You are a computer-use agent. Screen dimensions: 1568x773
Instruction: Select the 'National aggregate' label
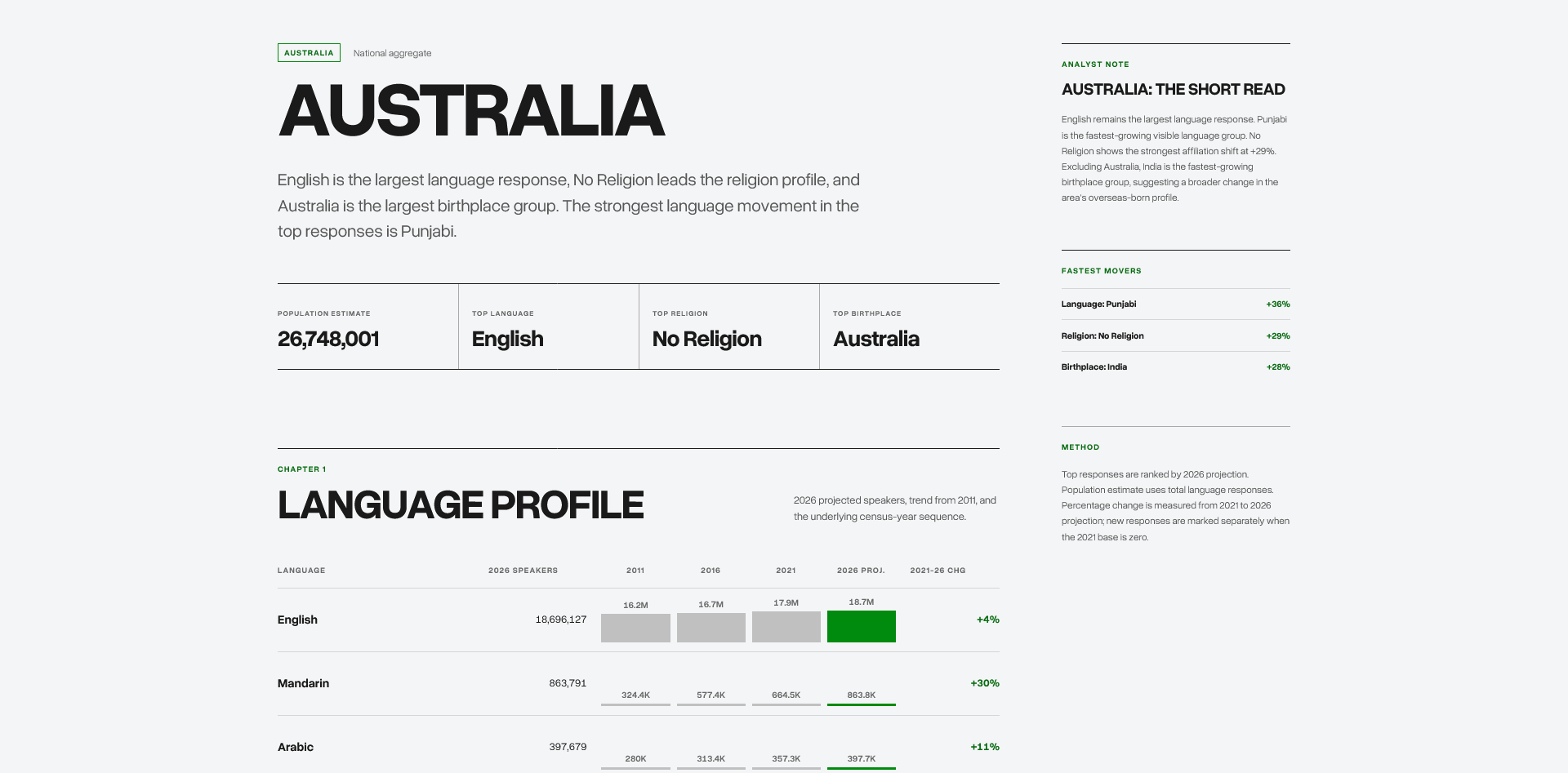click(392, 53)
